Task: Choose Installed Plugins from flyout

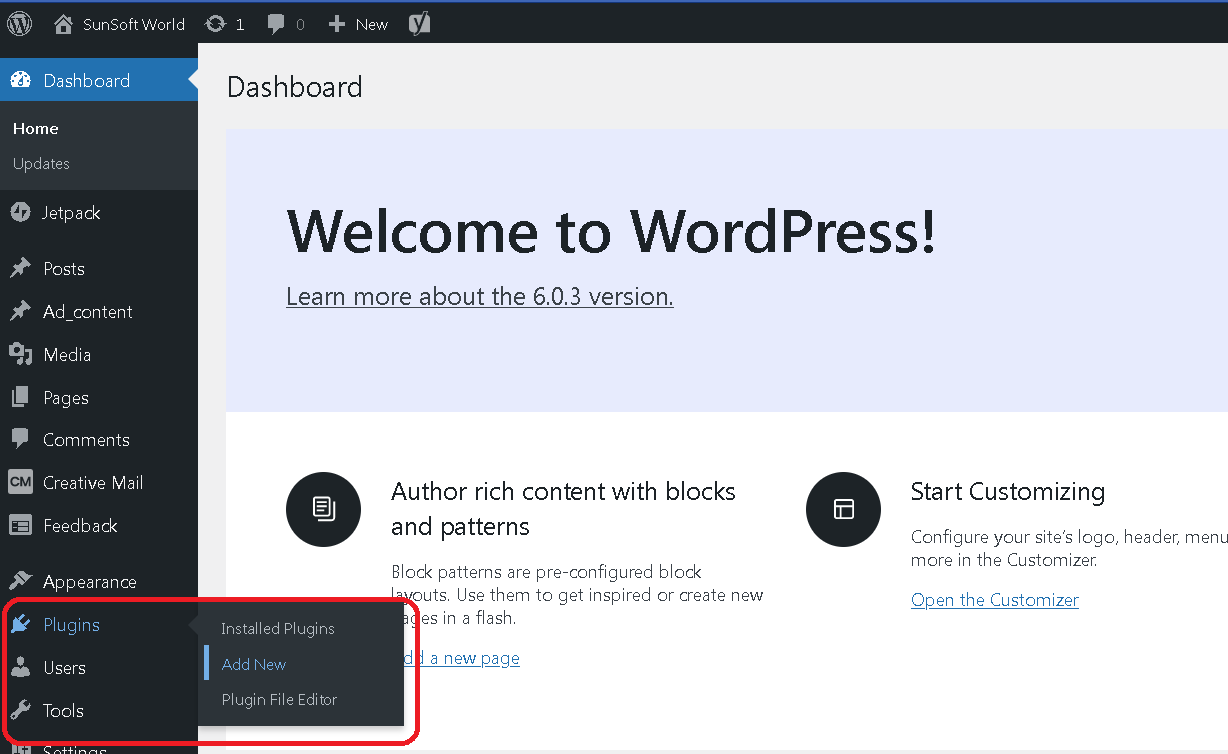Action: tap(278, 629)
